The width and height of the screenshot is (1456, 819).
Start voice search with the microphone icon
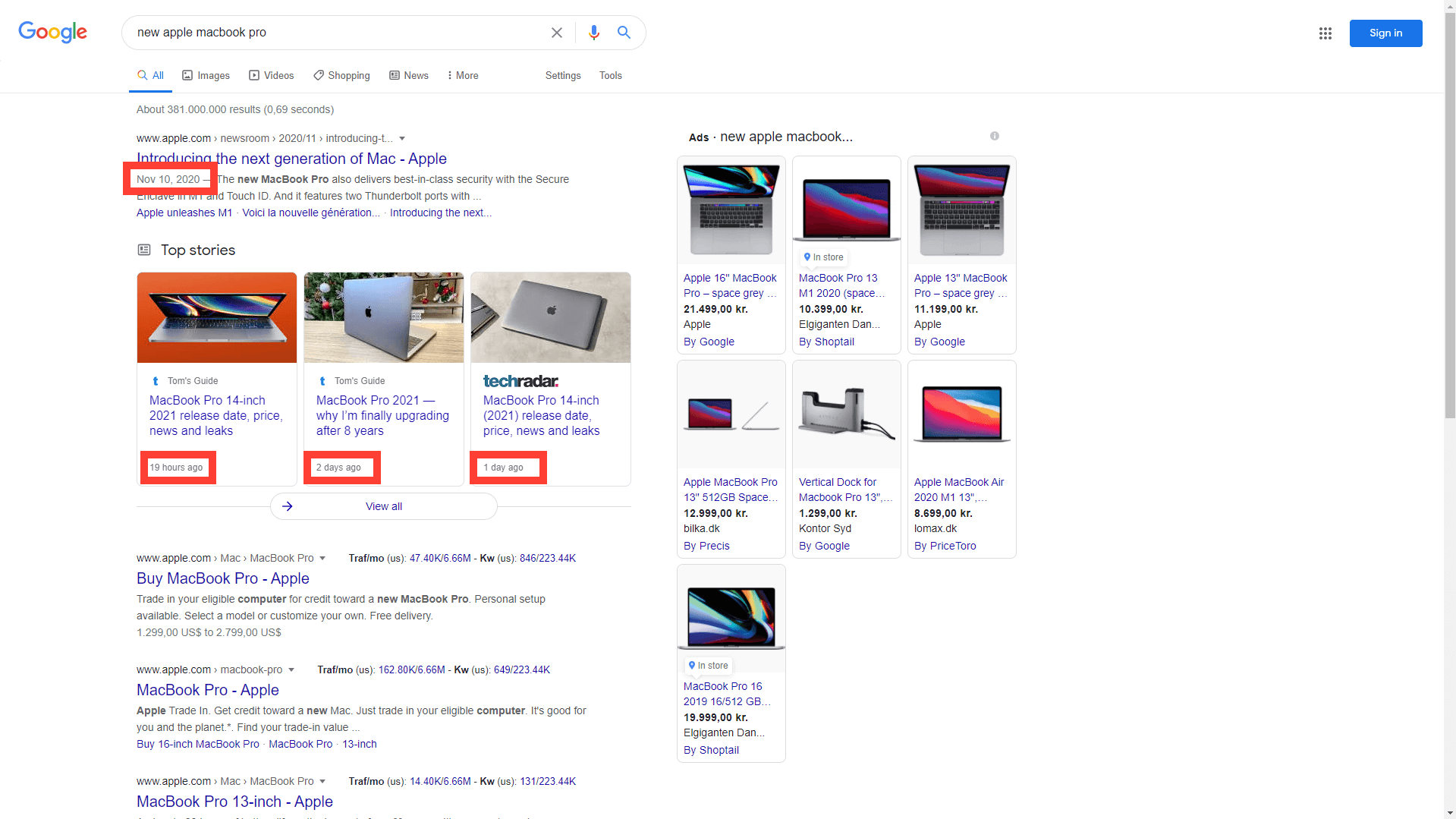coord(594,33)
